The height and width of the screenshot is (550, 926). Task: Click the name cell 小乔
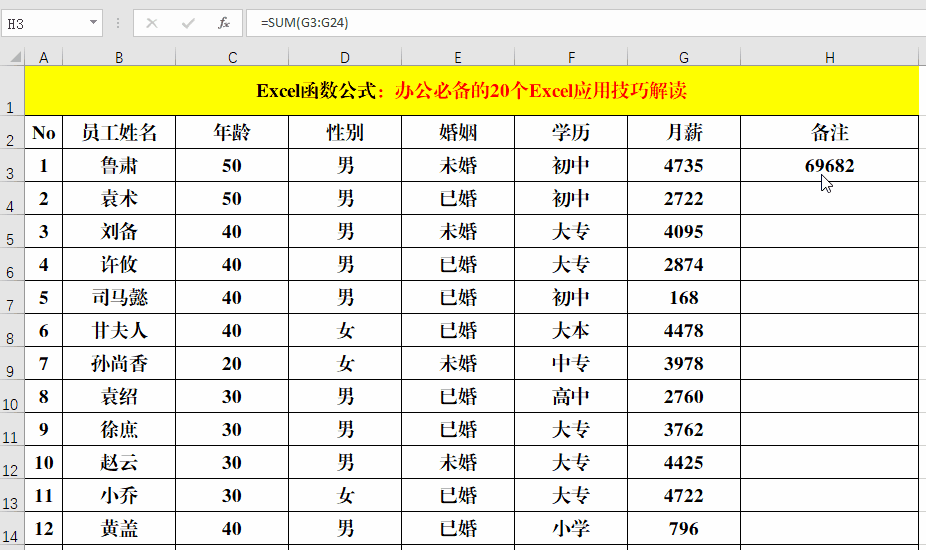pyautogui.click(x=119, y=495)
